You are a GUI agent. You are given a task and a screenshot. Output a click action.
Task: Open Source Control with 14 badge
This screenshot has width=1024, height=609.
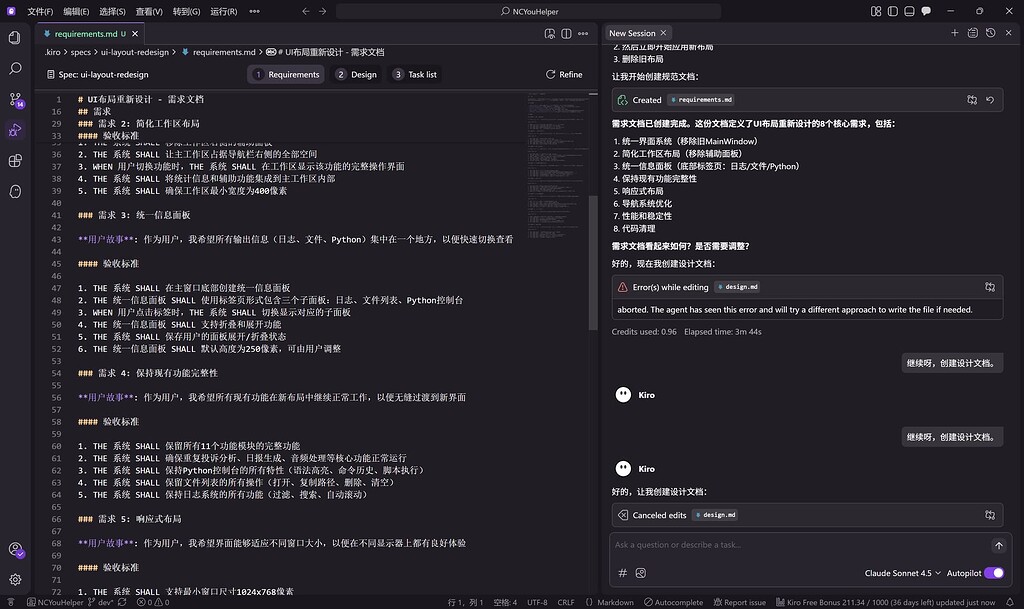(16, 99)
